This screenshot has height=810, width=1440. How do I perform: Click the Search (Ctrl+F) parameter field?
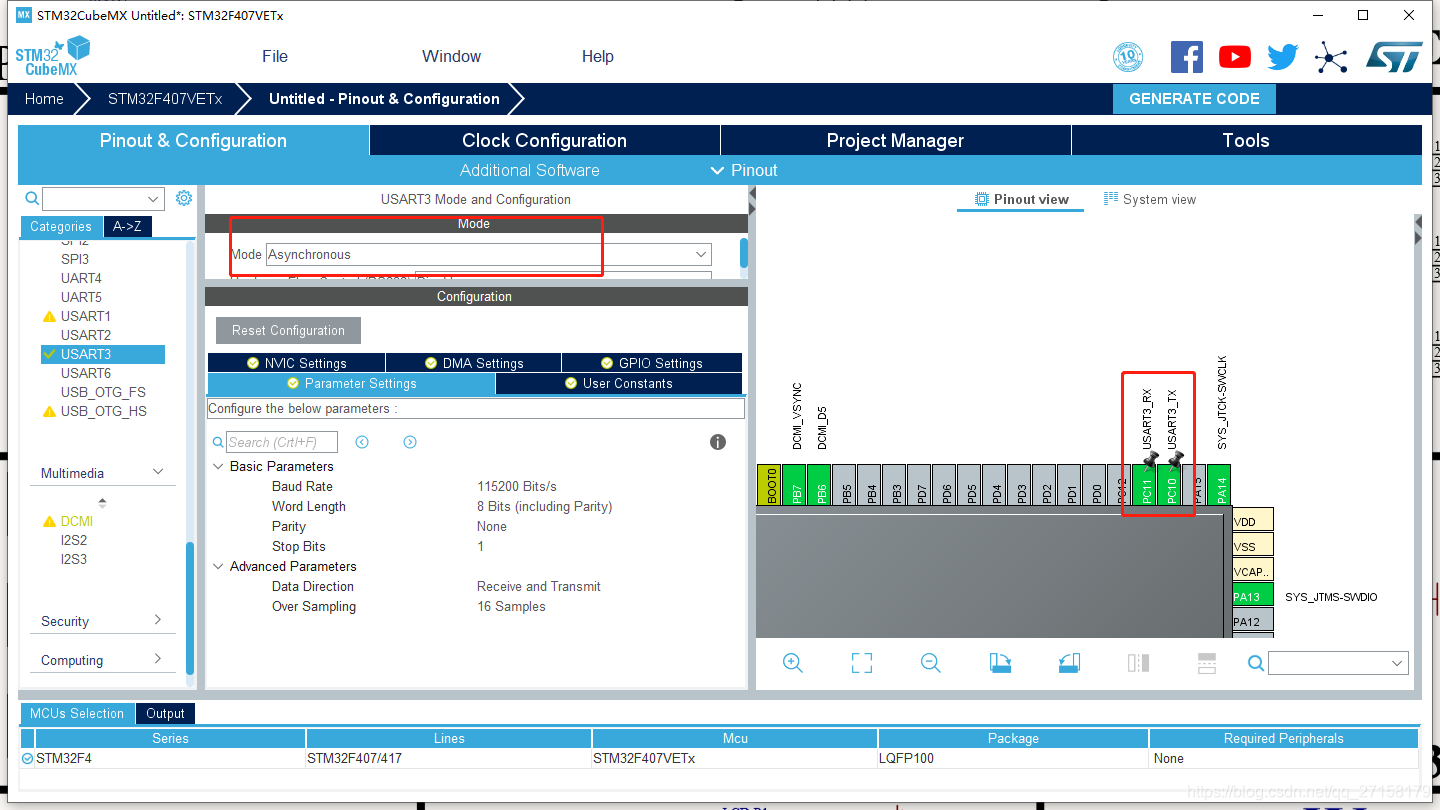[x=282, y=442]
